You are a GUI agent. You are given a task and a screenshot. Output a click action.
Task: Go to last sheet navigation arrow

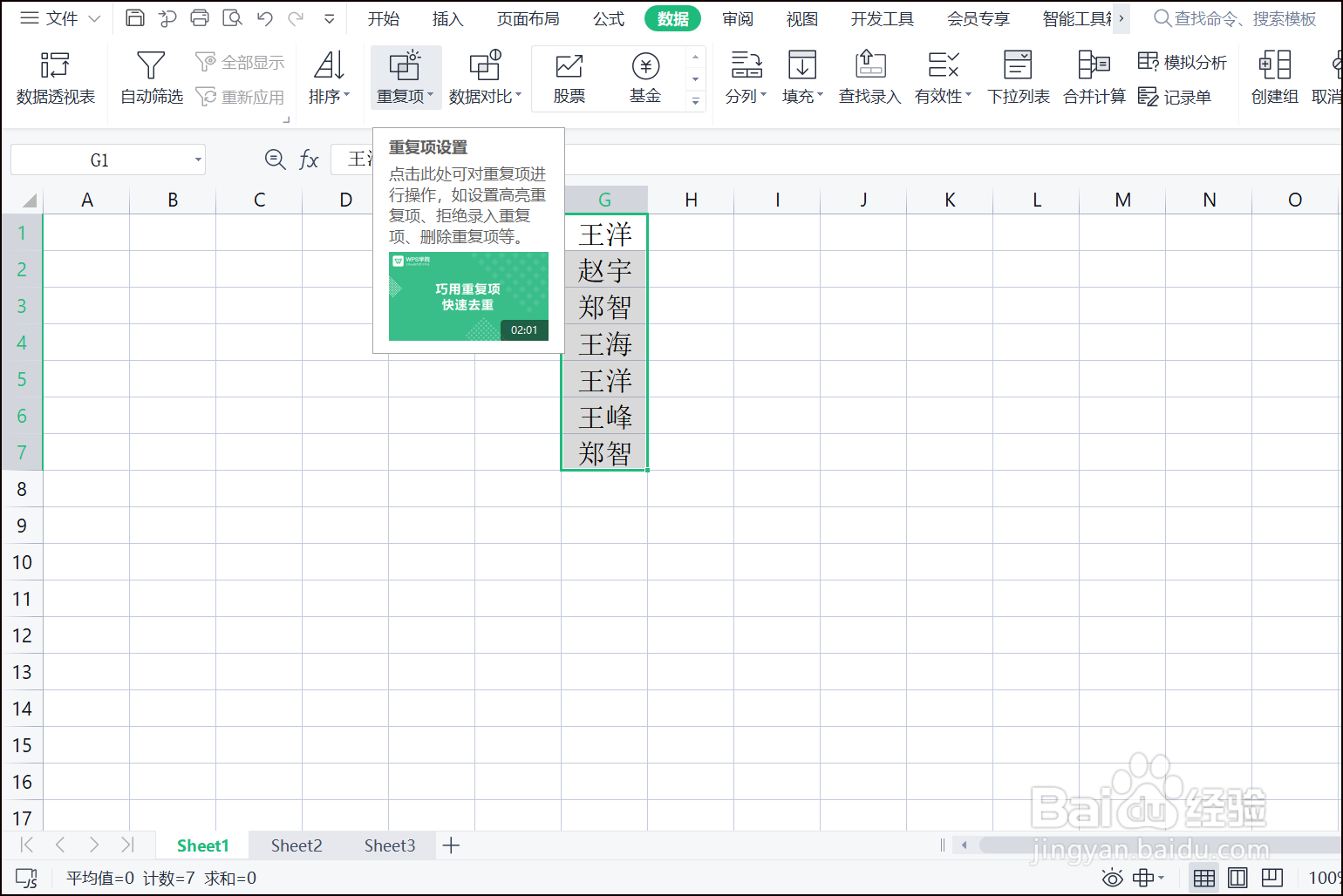pos(128,845)
